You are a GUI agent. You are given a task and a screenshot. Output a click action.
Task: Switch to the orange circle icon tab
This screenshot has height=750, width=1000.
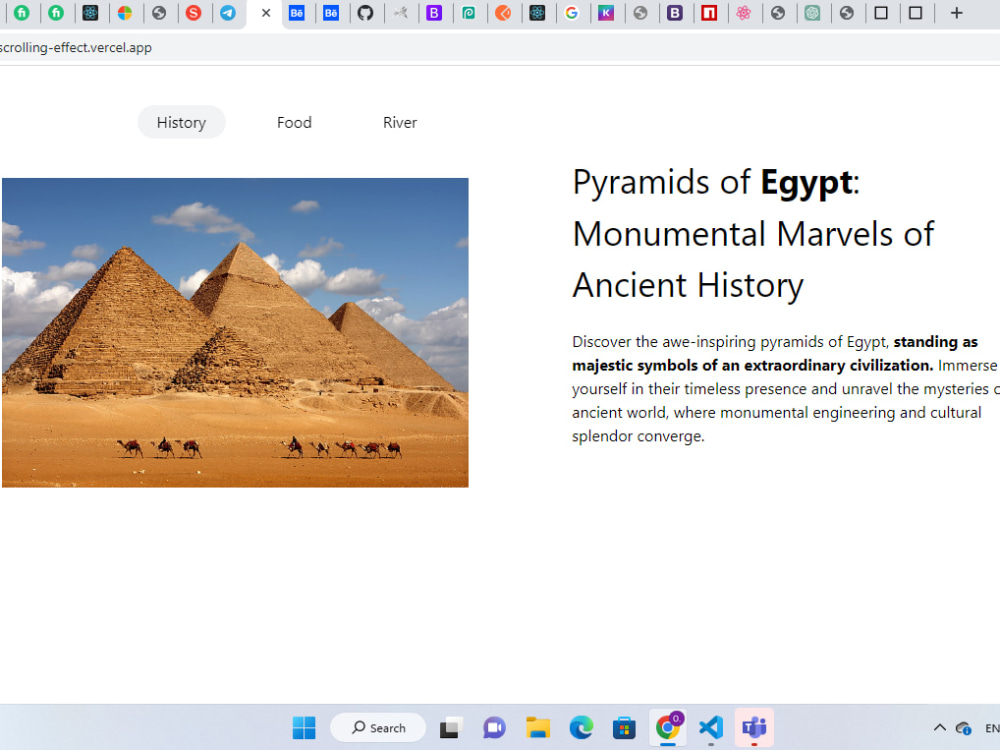[503, 13]
